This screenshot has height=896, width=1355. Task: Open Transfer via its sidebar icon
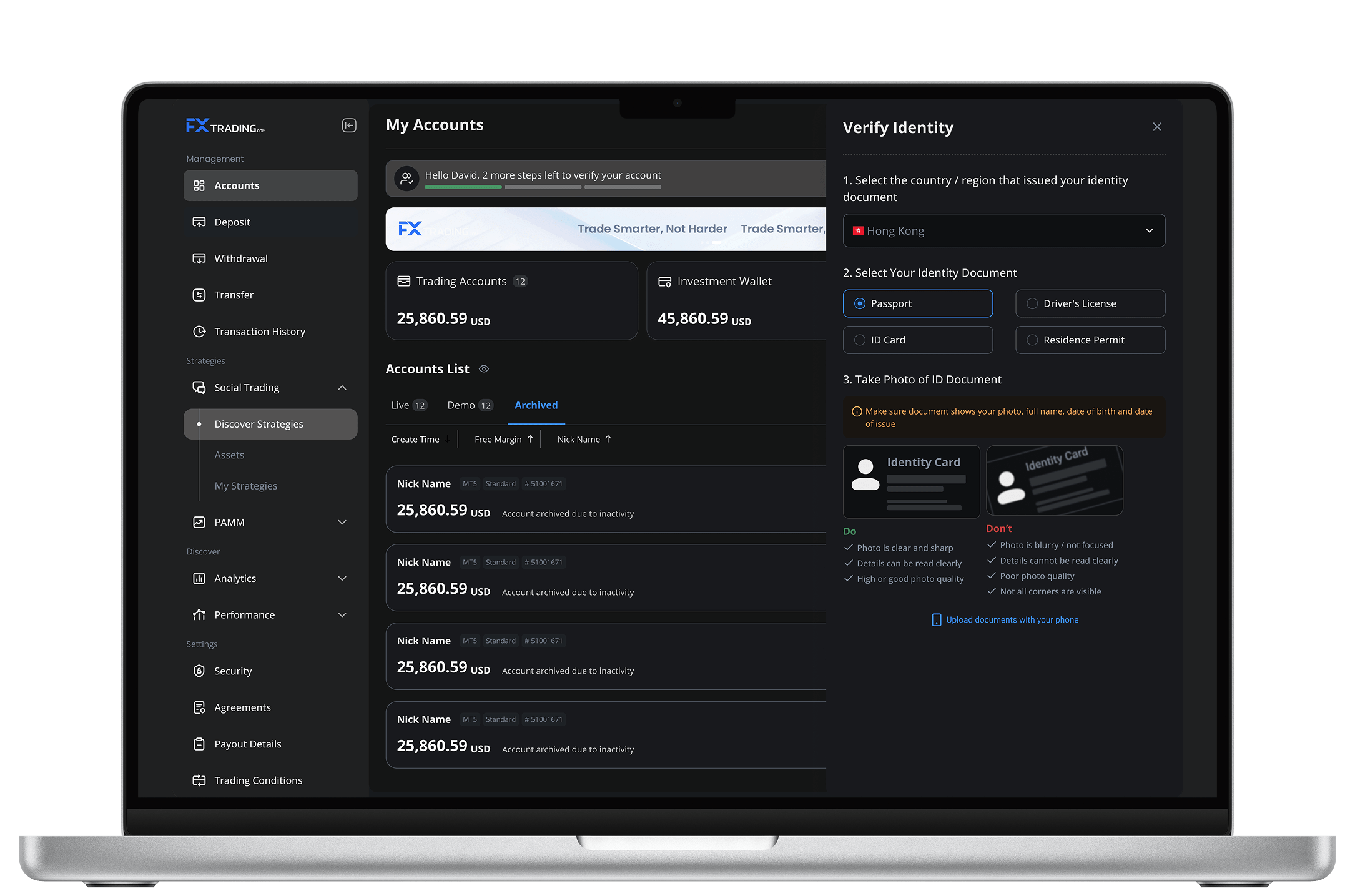click(199, 295)
